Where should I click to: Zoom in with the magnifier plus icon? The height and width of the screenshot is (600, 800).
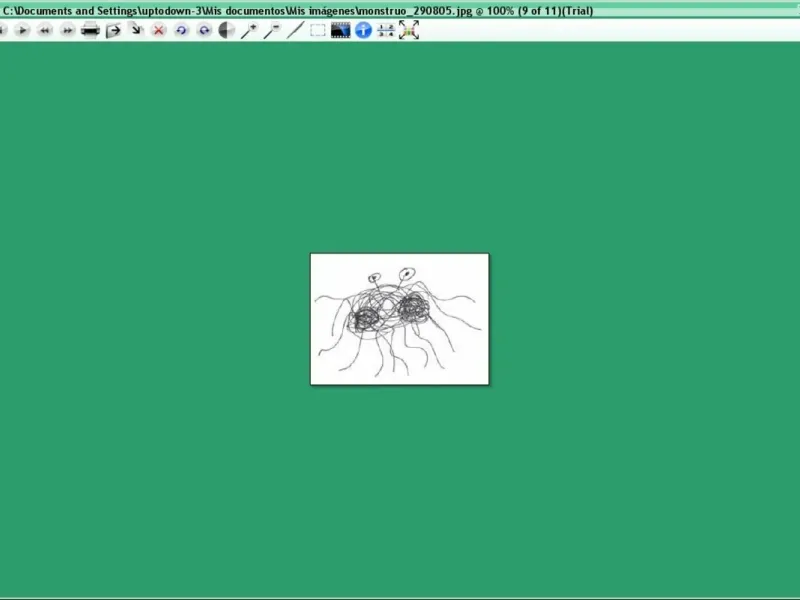coord(249,31)
